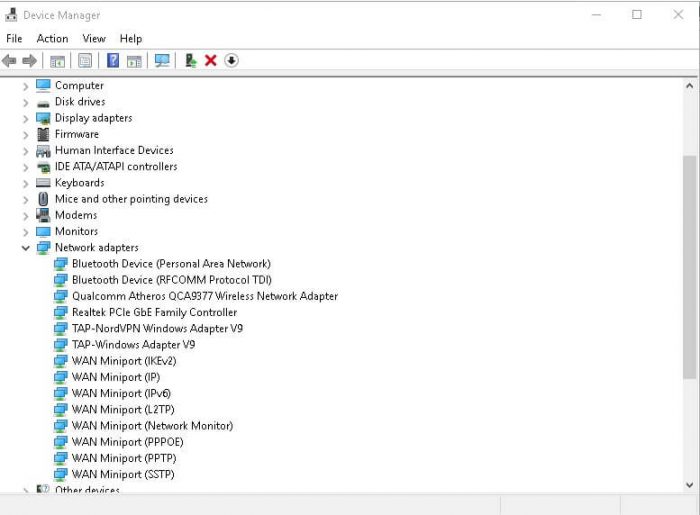Select WAN Miniport (L2TP)

(123, 409)
